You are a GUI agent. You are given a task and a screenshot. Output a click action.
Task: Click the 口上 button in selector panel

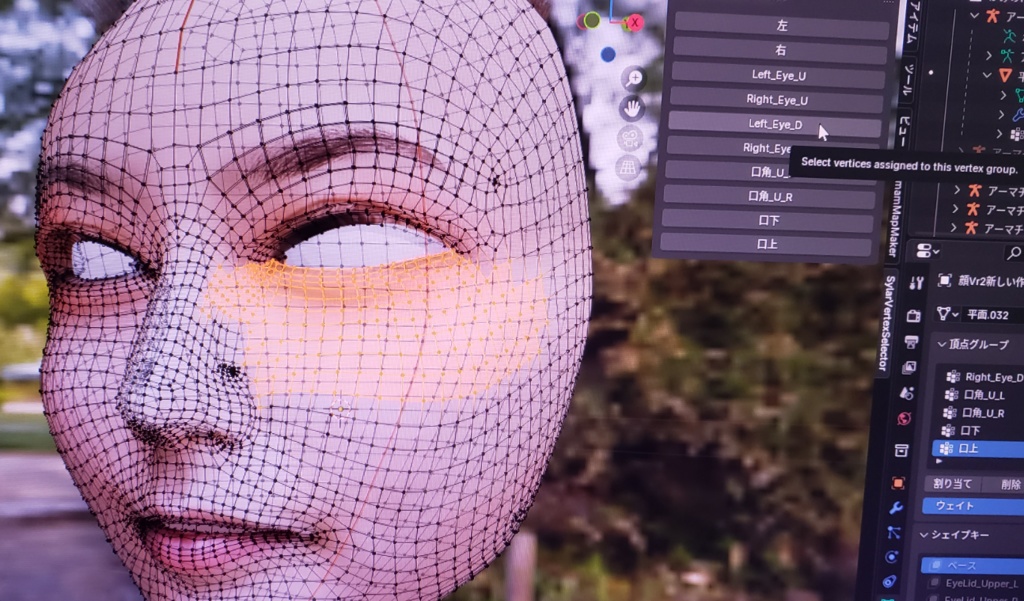click(766, 244)
